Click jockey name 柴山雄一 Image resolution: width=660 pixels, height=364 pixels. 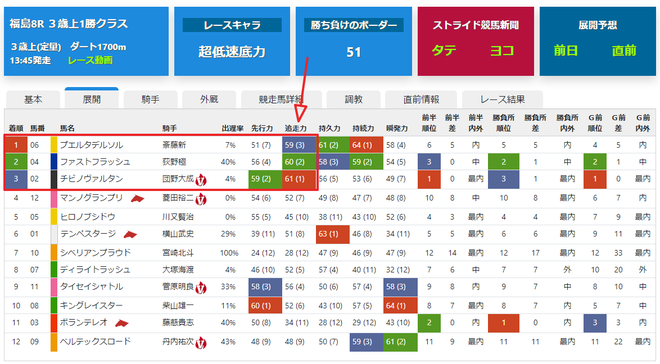click(x=178, y=306)
